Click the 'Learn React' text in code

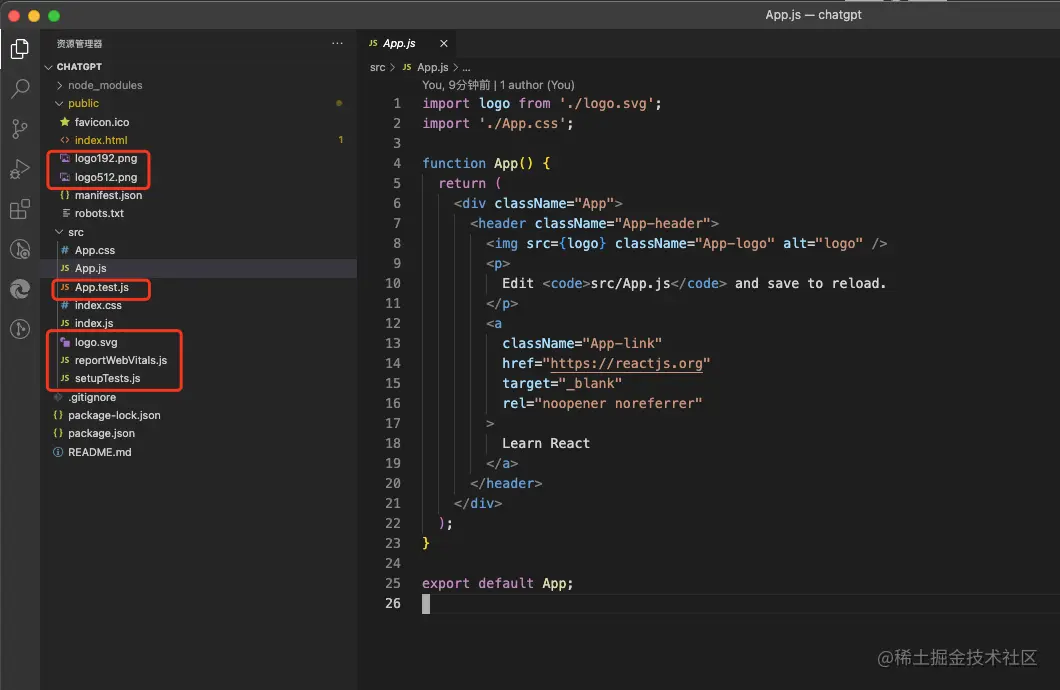click(x=546, y=443)
